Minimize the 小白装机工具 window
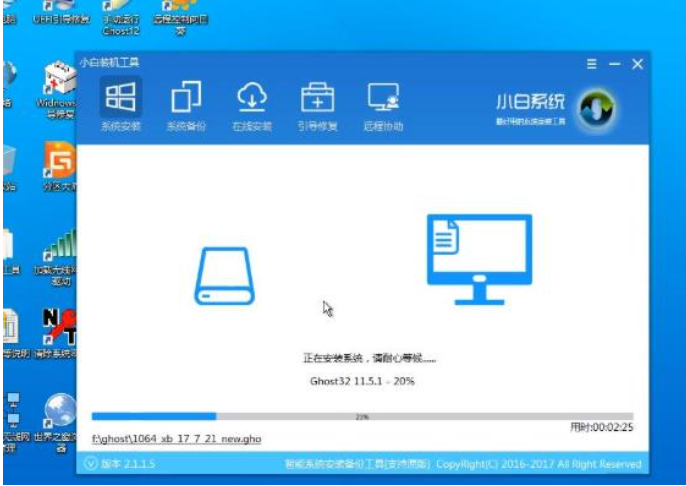 click(x=614, y=64)
